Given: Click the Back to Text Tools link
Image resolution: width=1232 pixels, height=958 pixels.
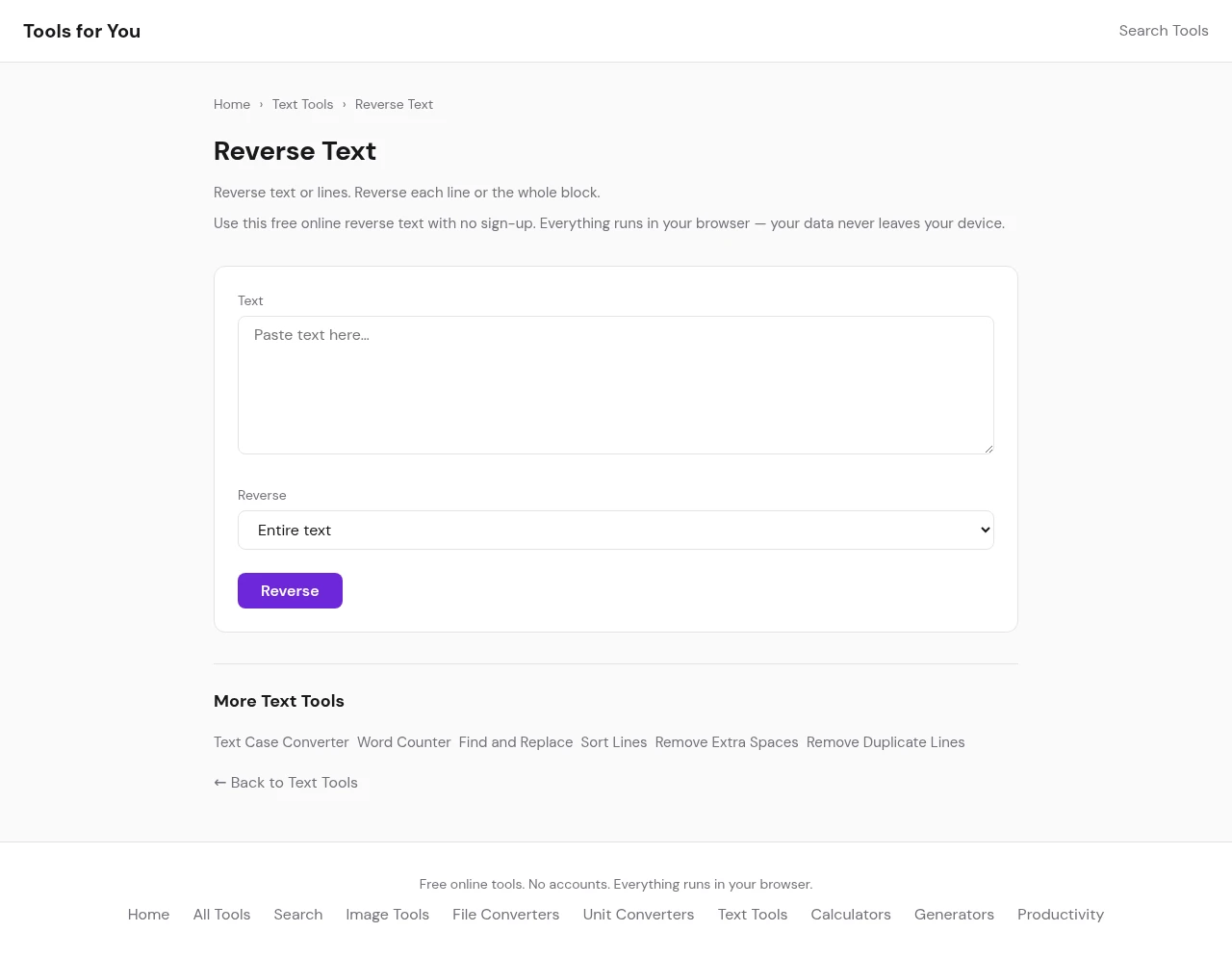Looking at the screenshot, I should pyautogui.click(x=286, y=783).
